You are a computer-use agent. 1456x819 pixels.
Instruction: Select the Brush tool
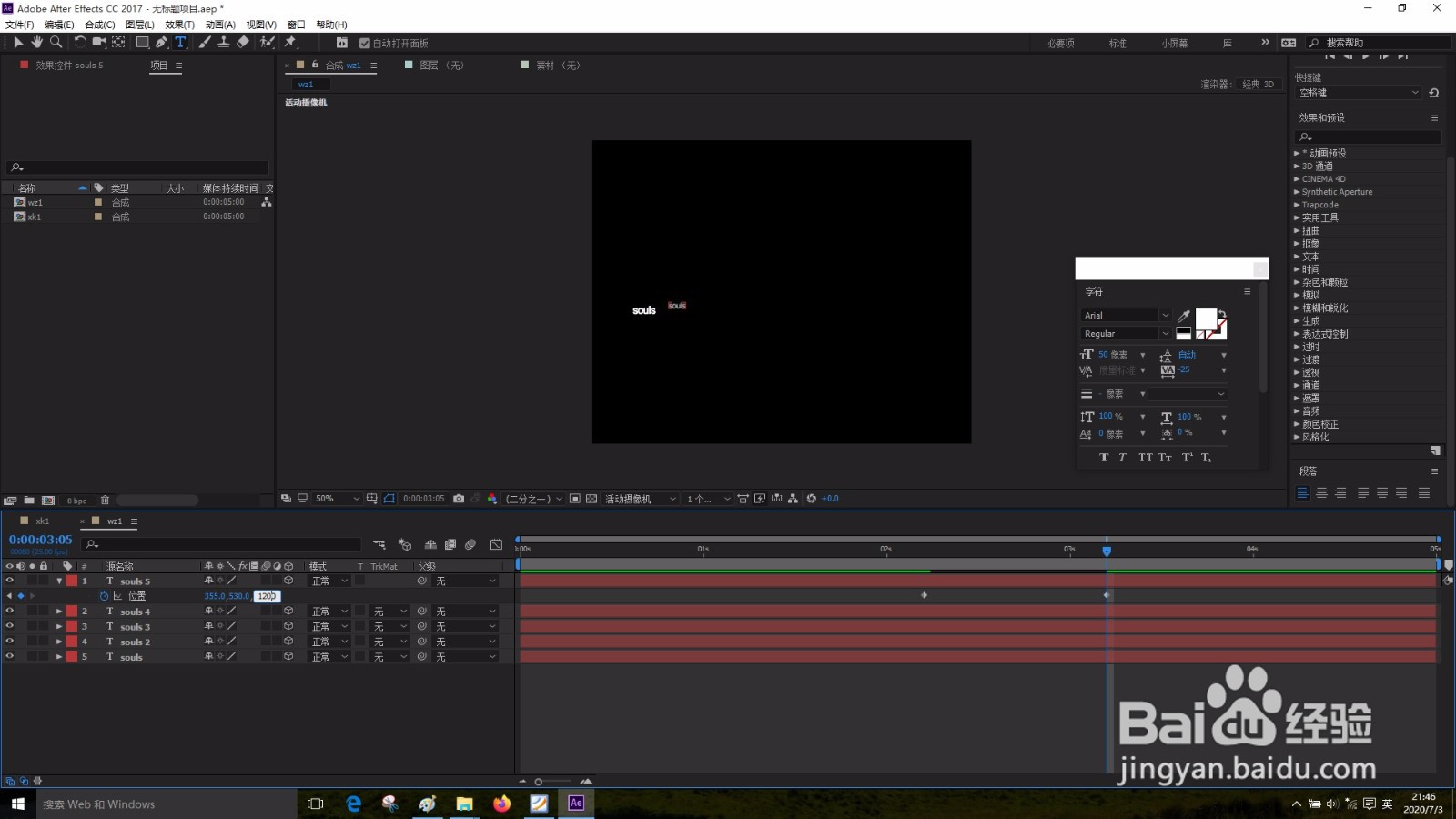205,42
